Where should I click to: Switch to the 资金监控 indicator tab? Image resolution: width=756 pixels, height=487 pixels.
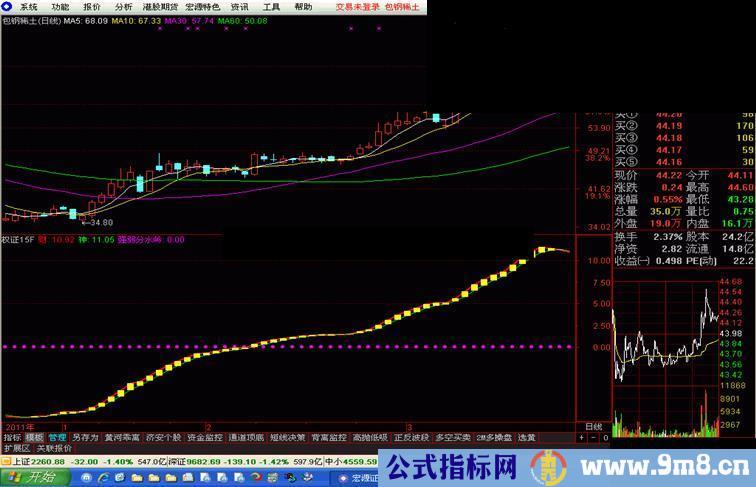[x=204, y=437]
